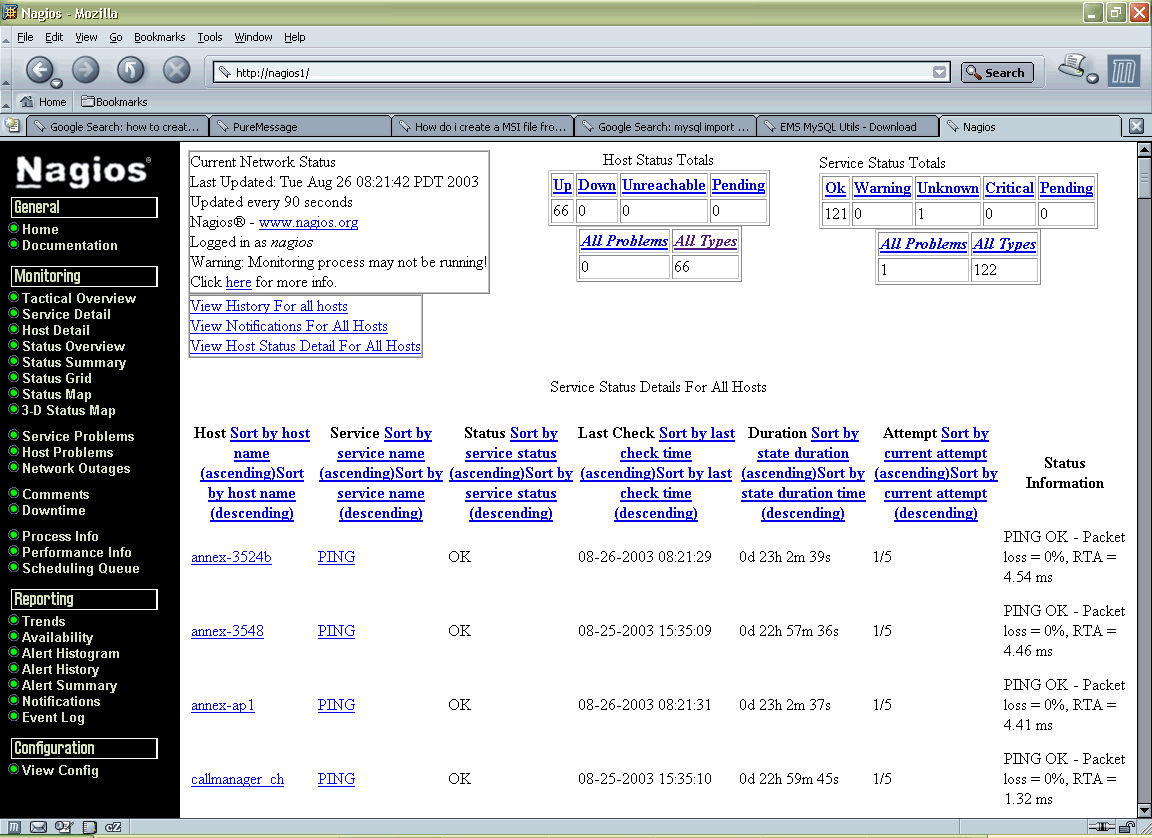This screenshot has height=838, width=1152.
Task: Open the File menu
Action: [25, 37]
